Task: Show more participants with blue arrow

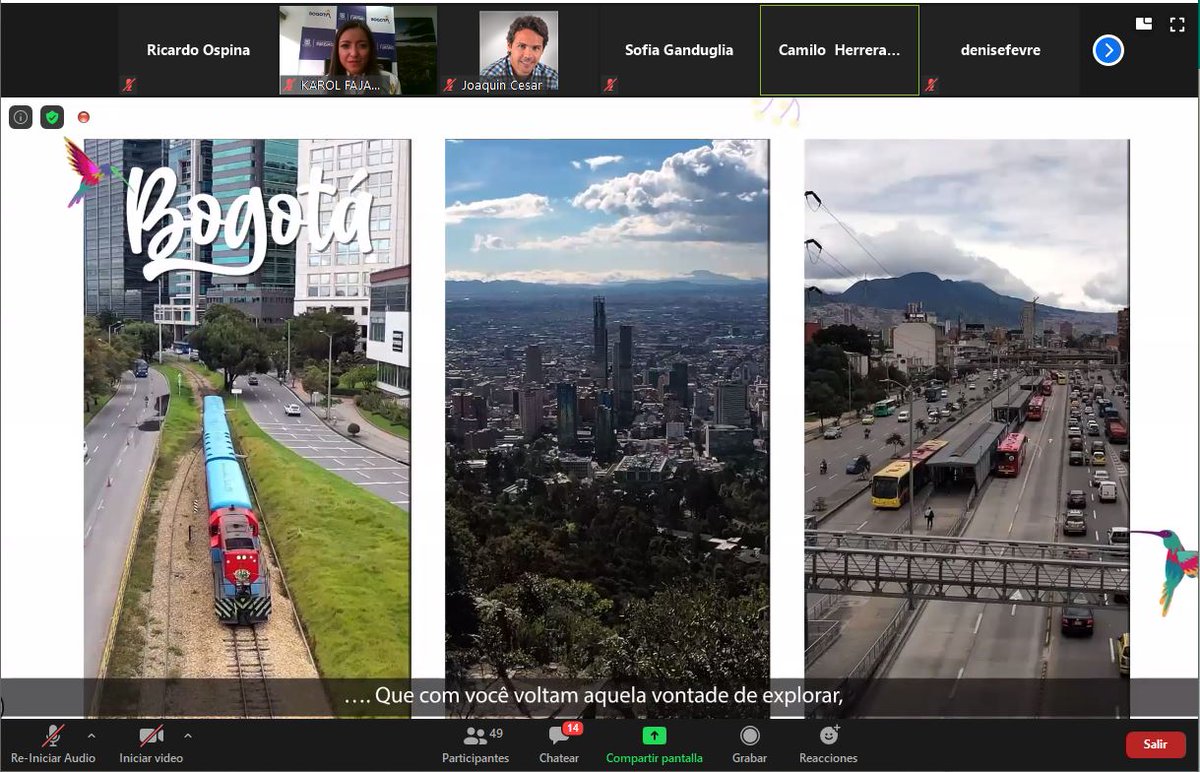Action: (x=1108, y=50)
